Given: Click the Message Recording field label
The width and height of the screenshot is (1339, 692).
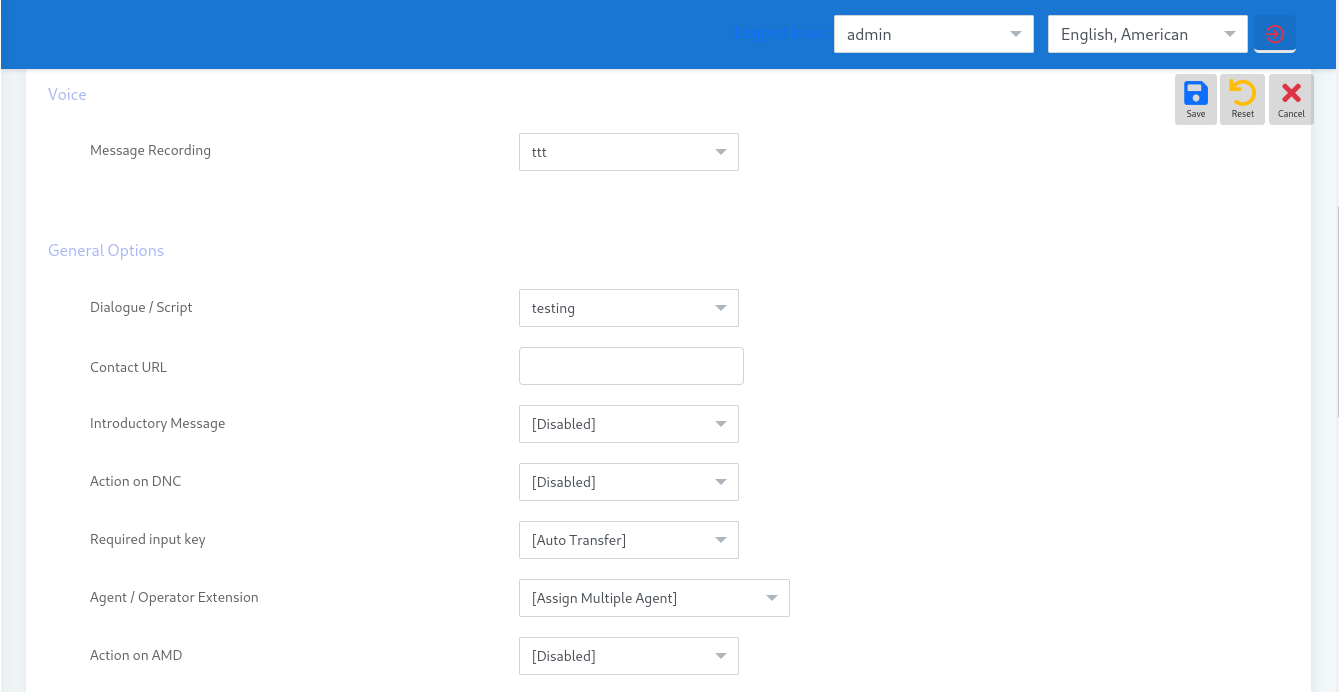Looking at the screenshot, I should click(150, 150).
